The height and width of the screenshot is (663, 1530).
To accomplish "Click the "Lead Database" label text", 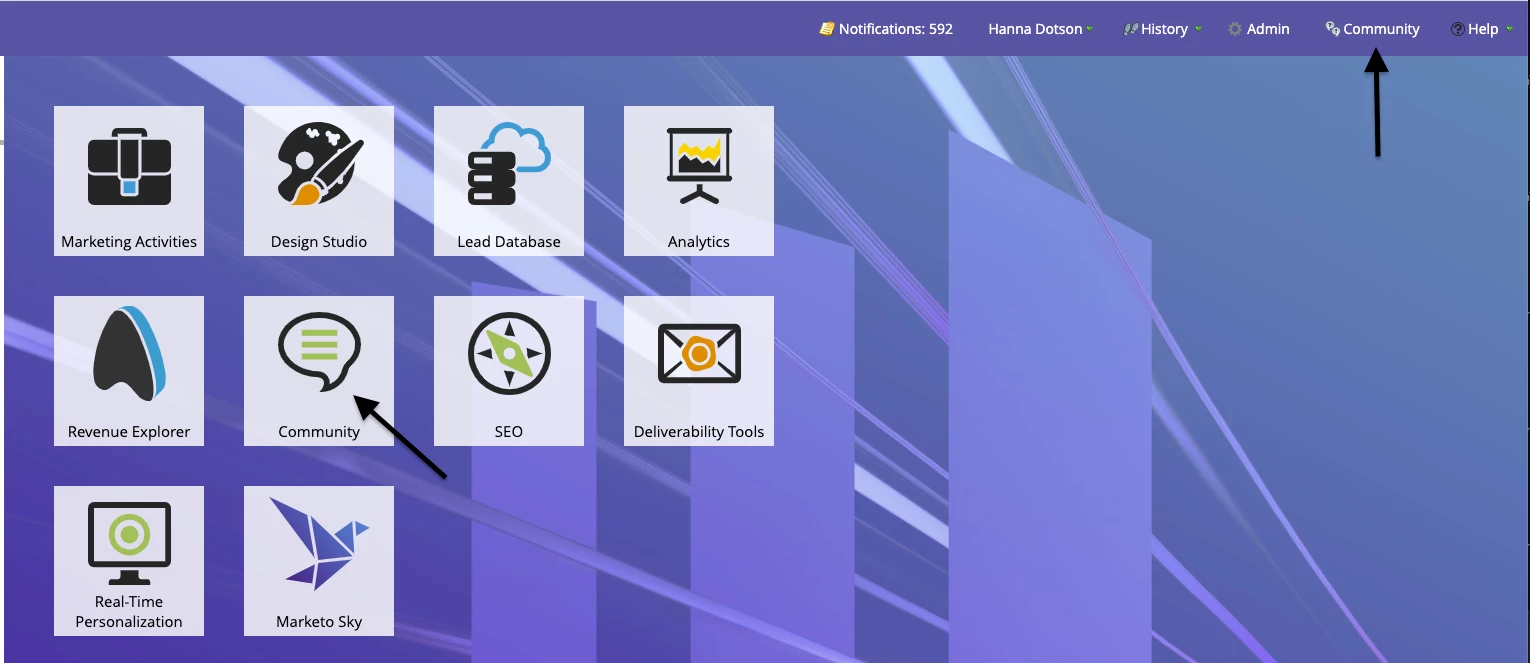I will click(509, 241).
